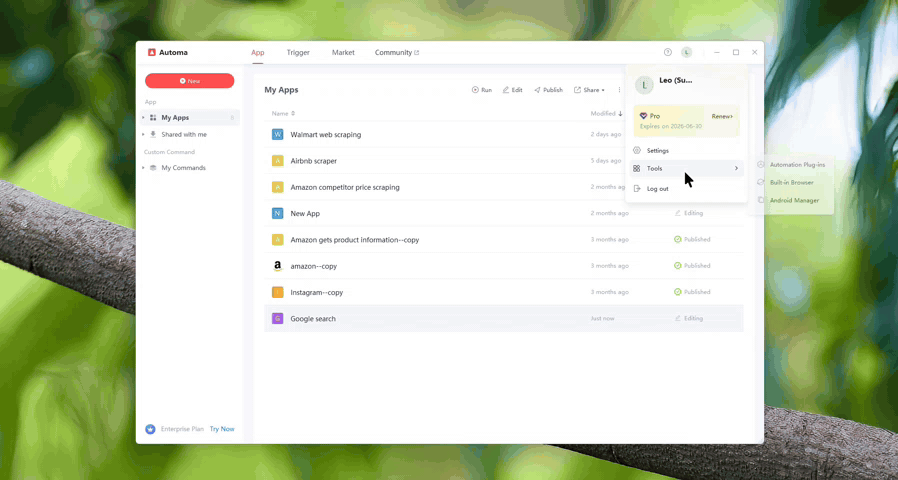Click the Tools grid icon in menu
Image resolution: width=898 pixels, height=480 pixels.
[x=637, y=168]
